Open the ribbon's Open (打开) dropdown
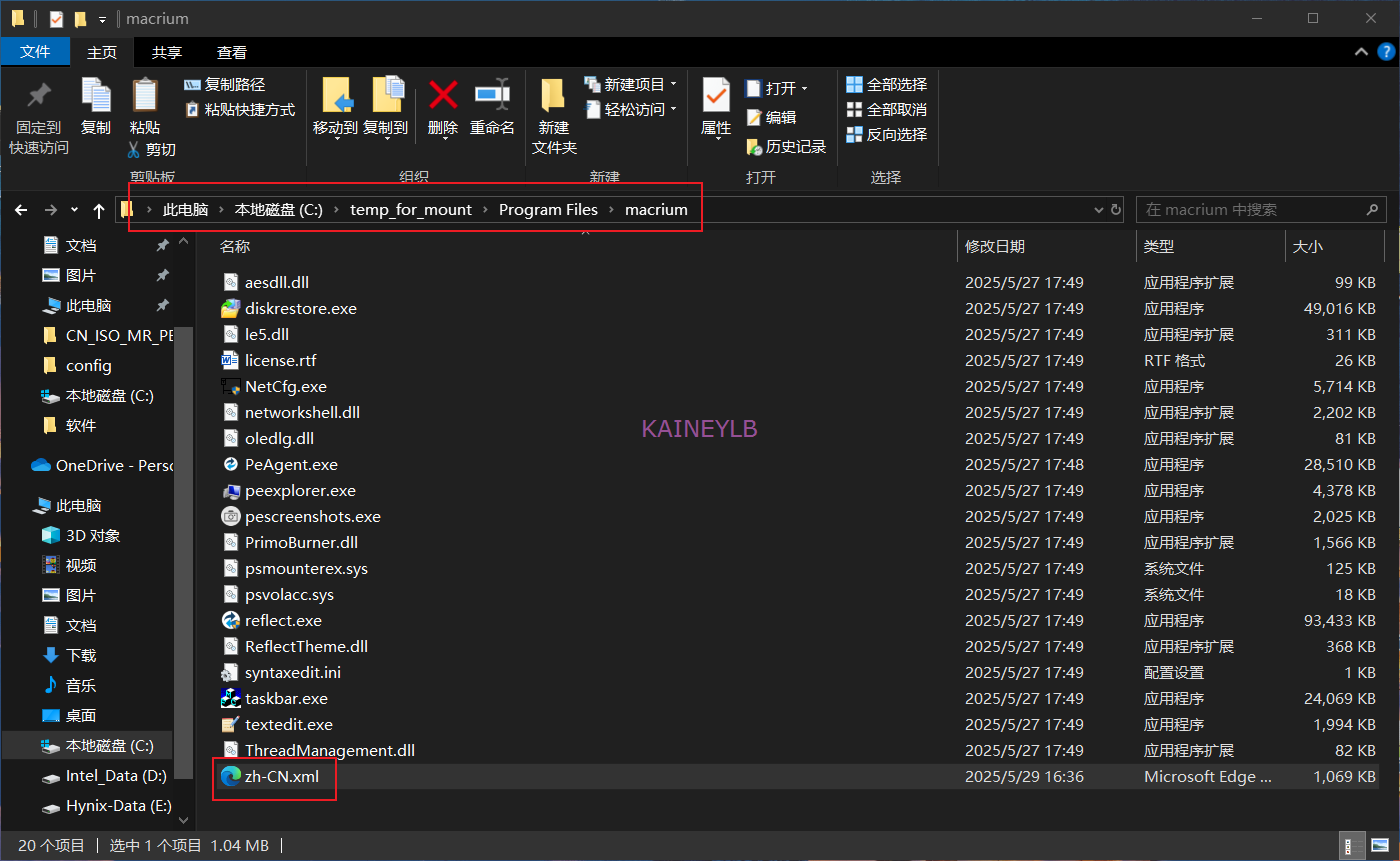 (777, 88)
